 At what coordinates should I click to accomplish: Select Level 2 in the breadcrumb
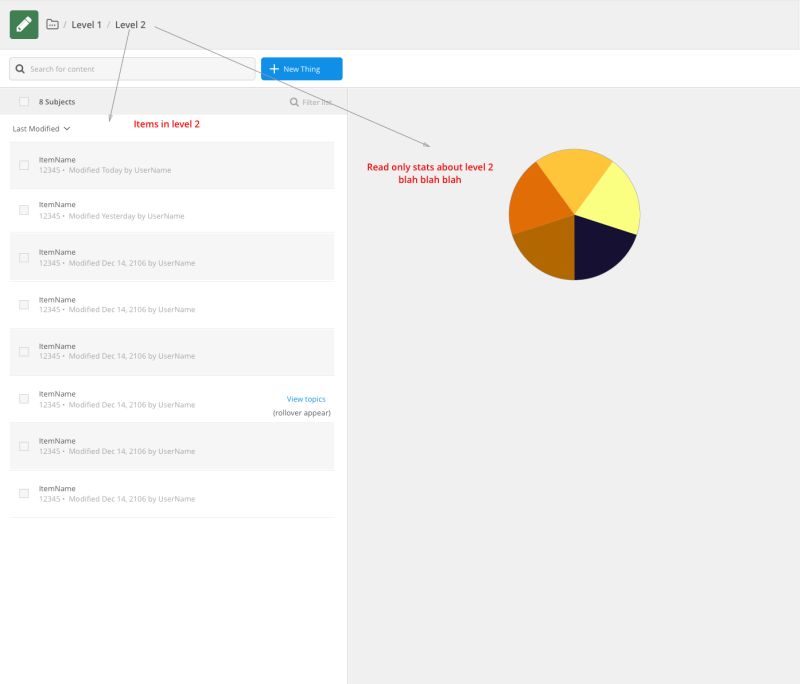pos(128,24)
